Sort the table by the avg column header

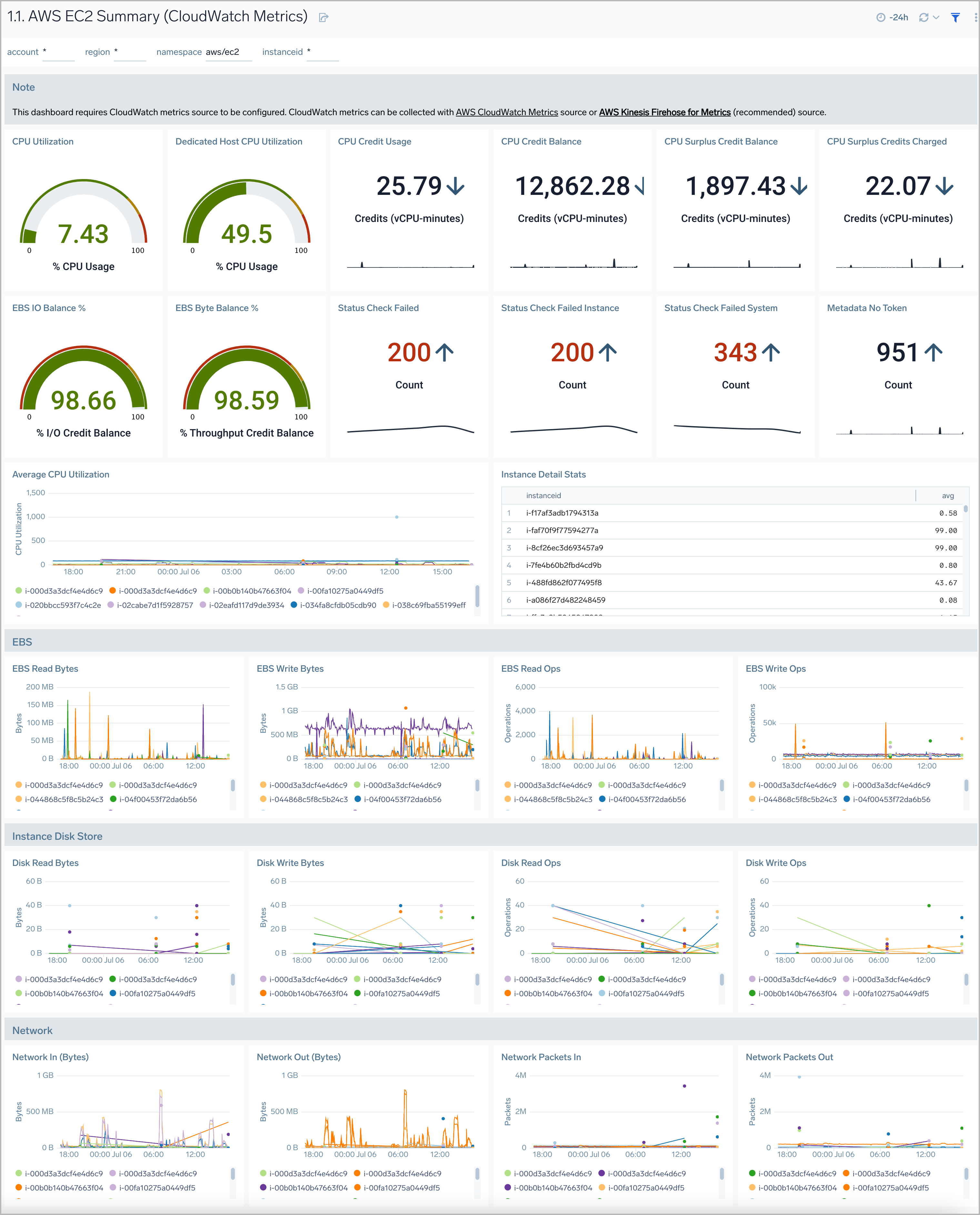point(947,495)
